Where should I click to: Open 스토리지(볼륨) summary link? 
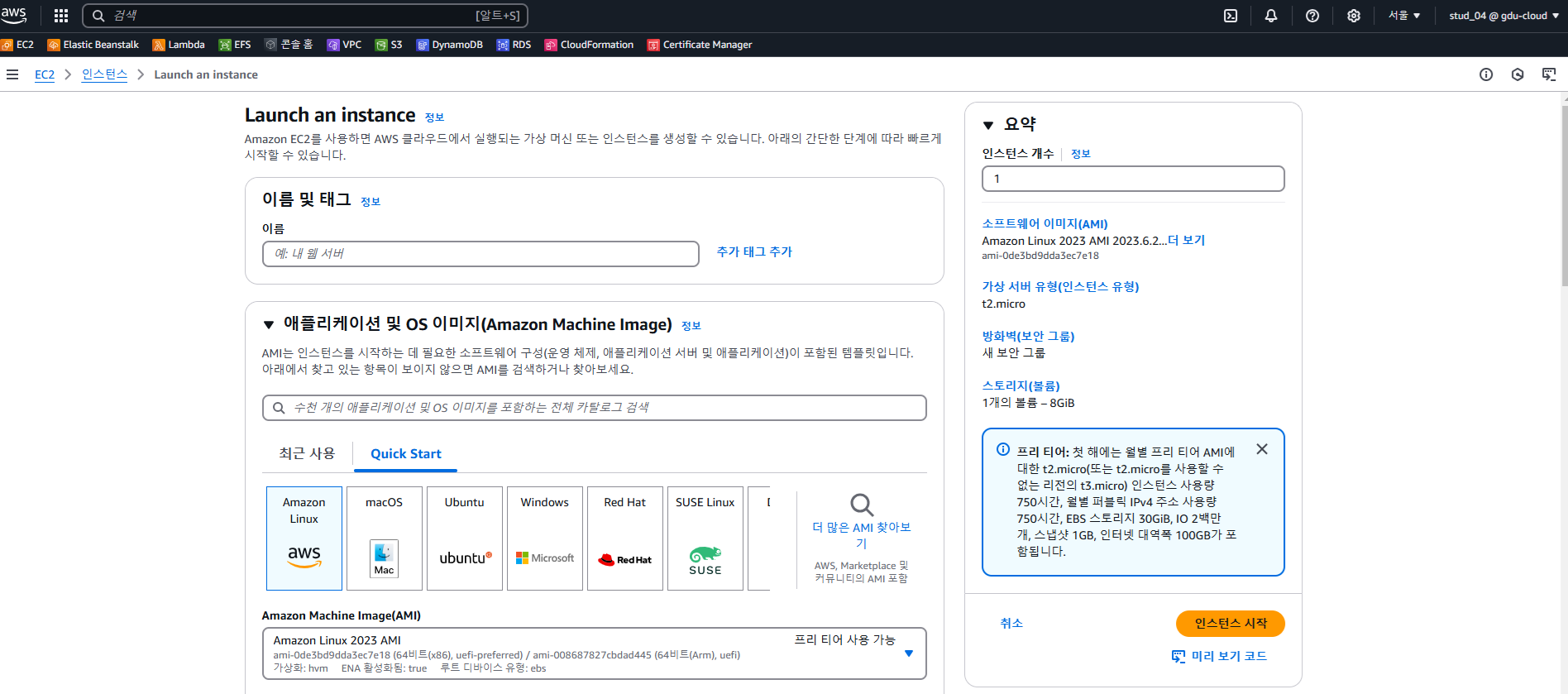1021,385
